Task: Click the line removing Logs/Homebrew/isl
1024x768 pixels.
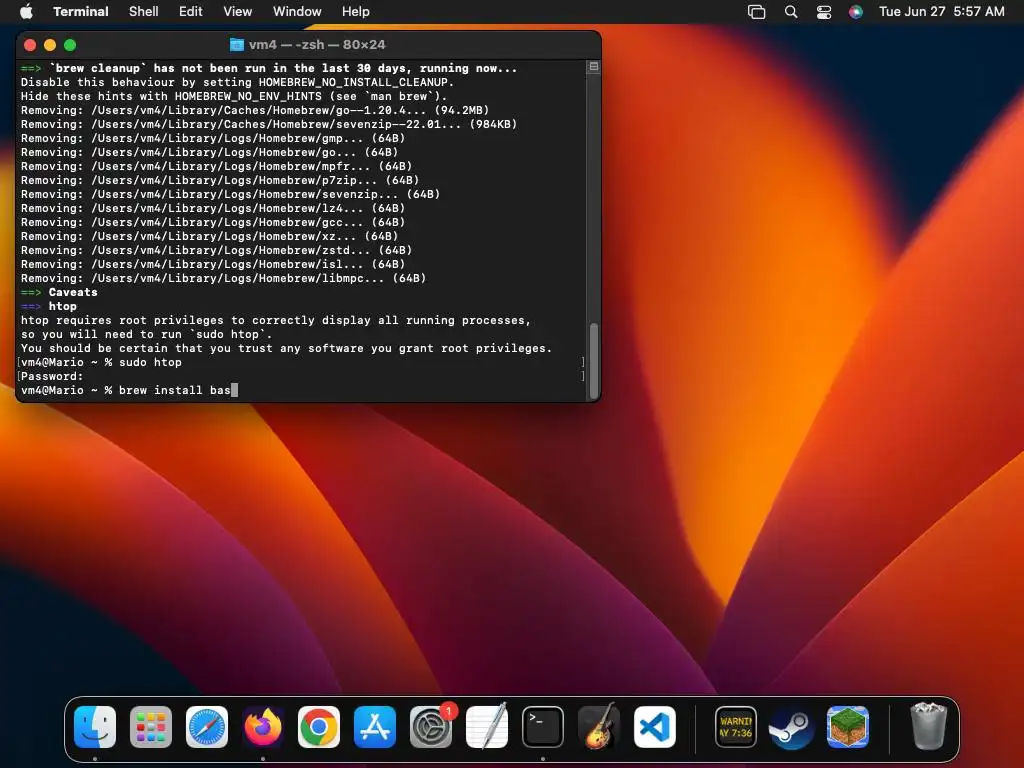Action: point(213,264)
